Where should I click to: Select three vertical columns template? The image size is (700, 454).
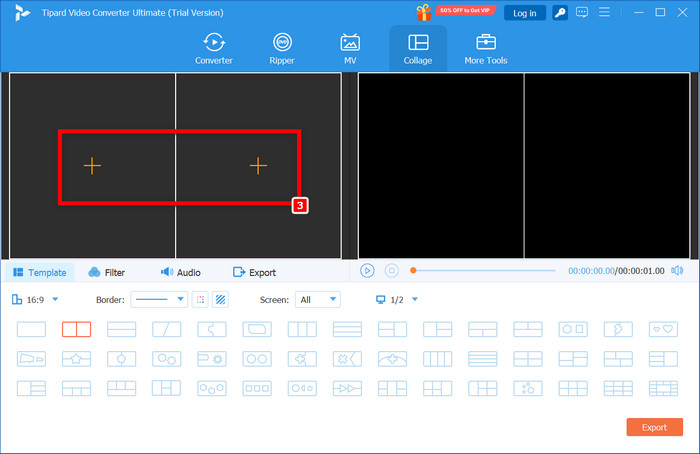pyautogui.click(x=302, y=329)
